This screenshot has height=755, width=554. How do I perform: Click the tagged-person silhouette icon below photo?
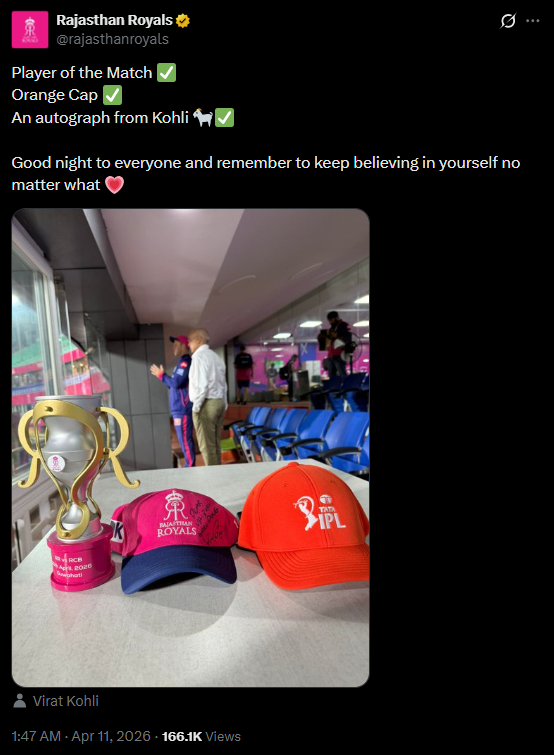pos(20,701)
